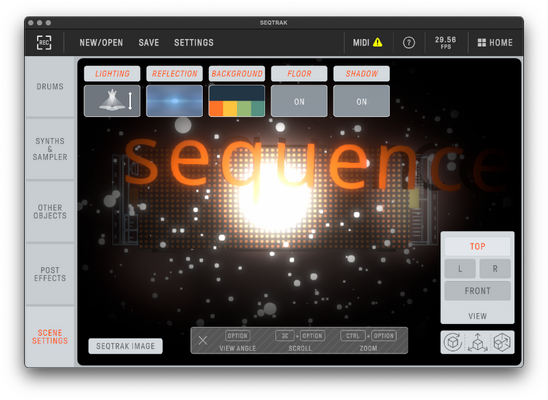Click the REC screen capture icon
Screen dimensions: 548x400
[x=44, y=43]
